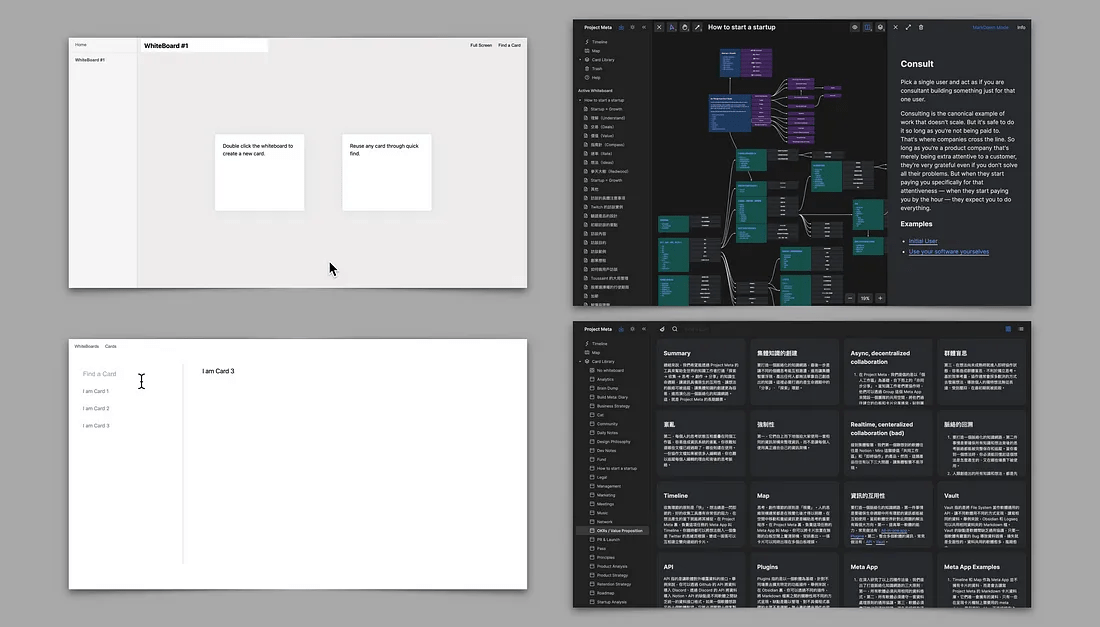The width and height of the screenshot is (1100, 627).
Task: Expand Card Library in the top Project Meta sidebar
Action: click(580, 60)
